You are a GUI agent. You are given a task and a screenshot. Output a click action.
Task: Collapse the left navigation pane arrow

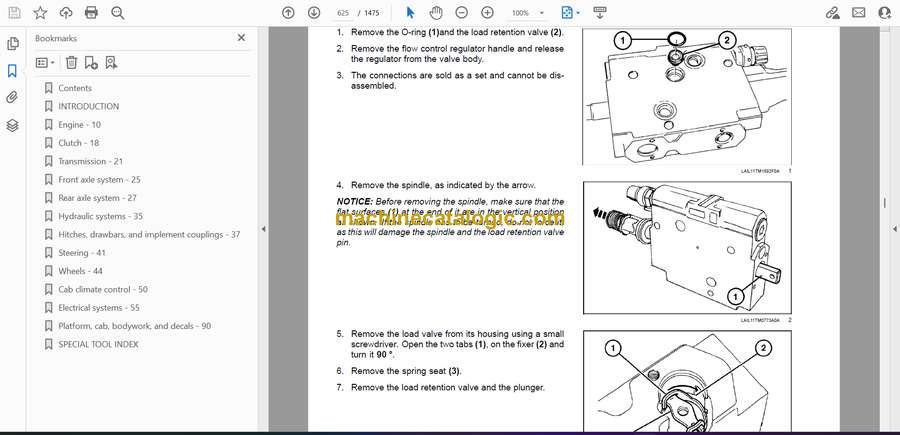point(263,229)
